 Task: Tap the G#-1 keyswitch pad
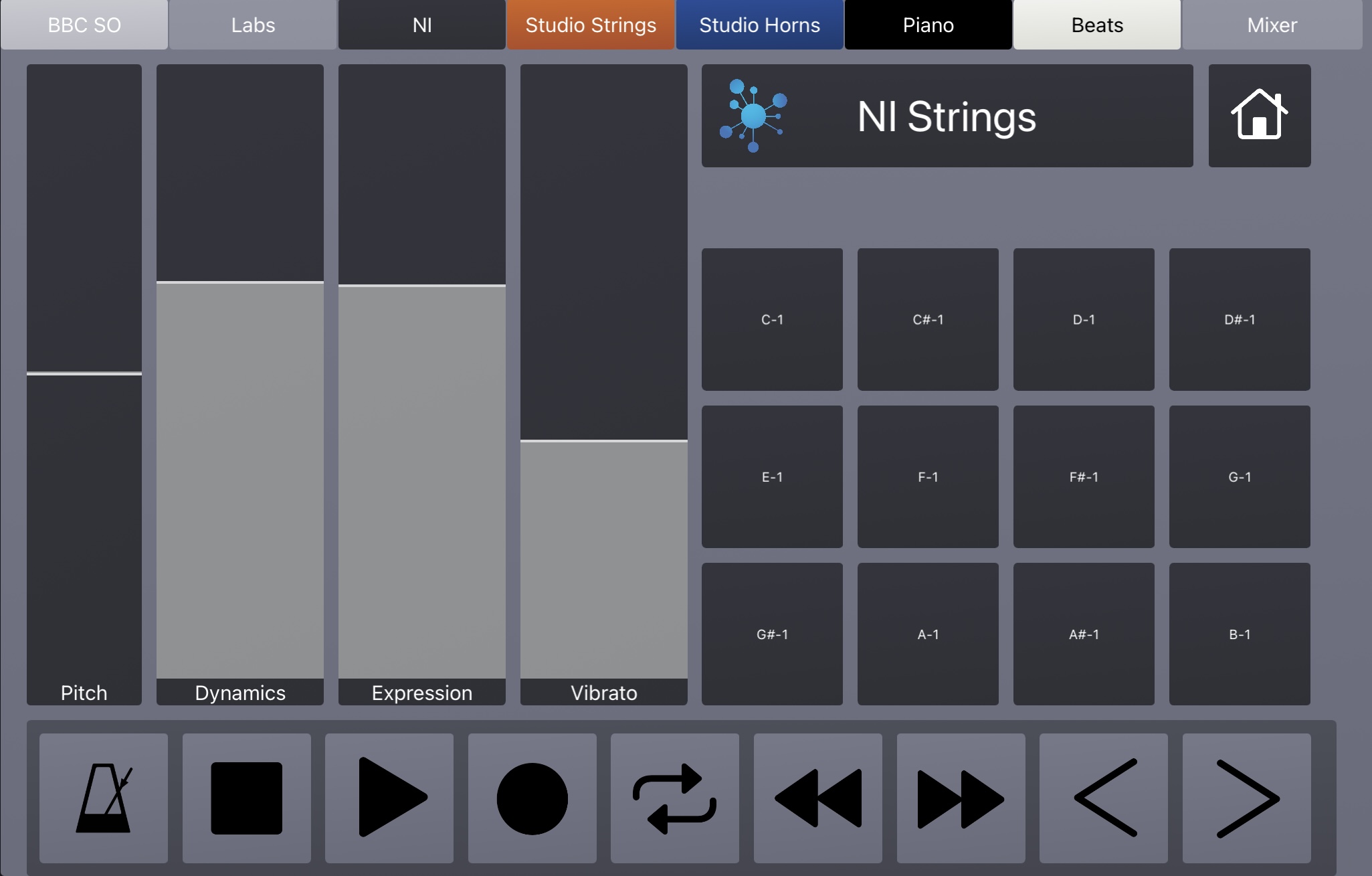pyautogui.click(x=772, y=634)
